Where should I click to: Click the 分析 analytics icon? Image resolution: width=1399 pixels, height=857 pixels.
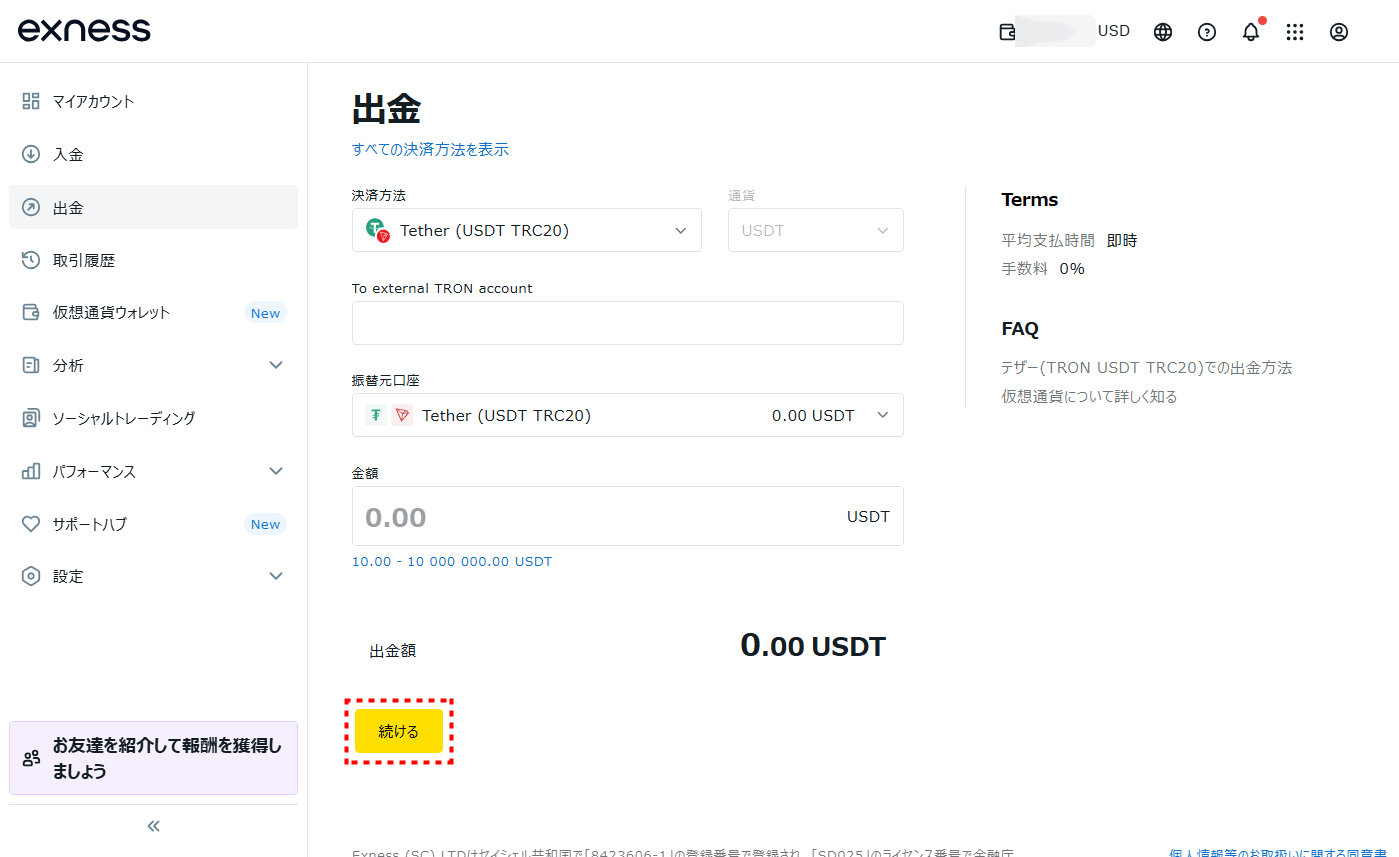point(31,365)
